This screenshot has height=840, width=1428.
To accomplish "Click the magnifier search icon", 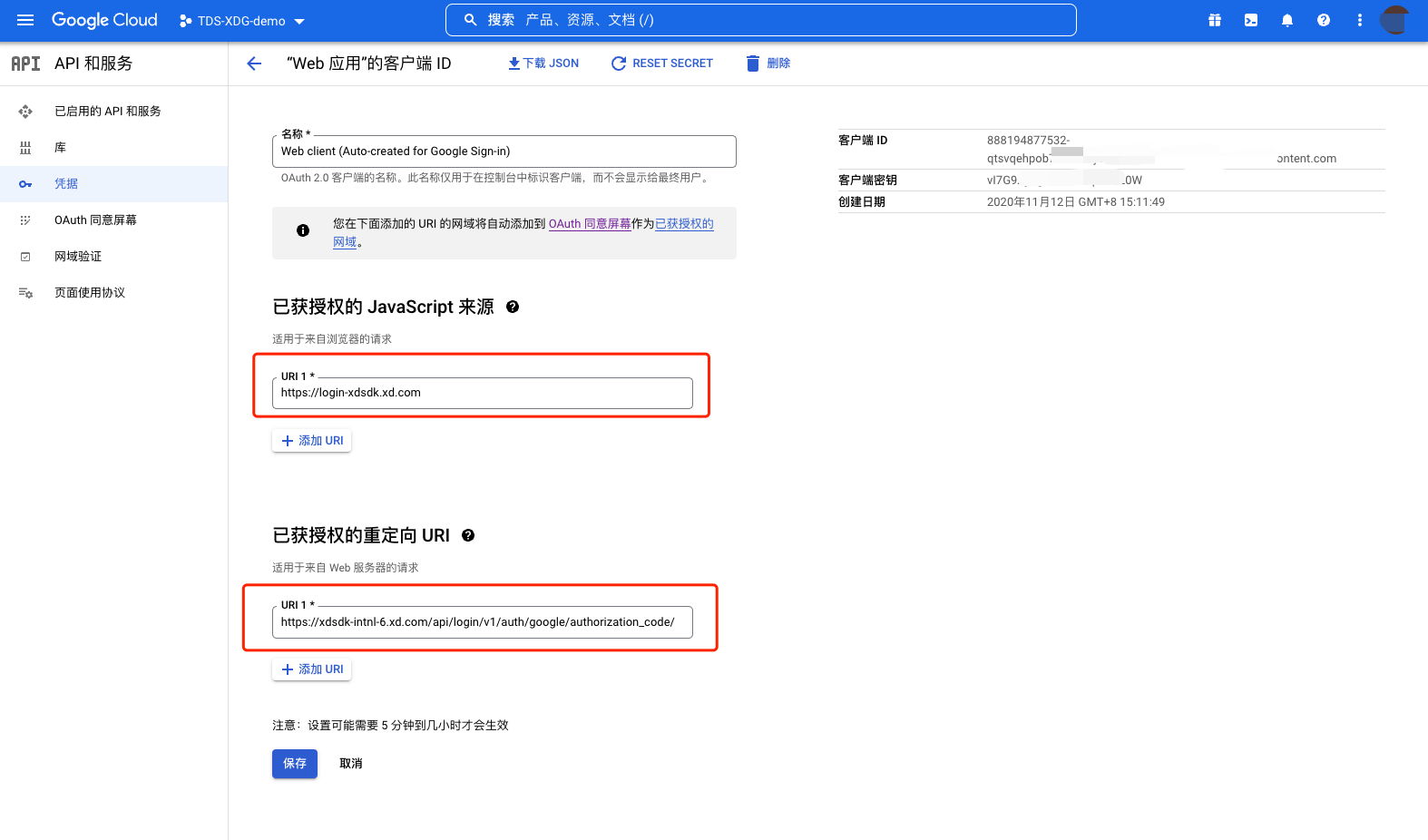I will pyautogui.click(x=470, y=20).
